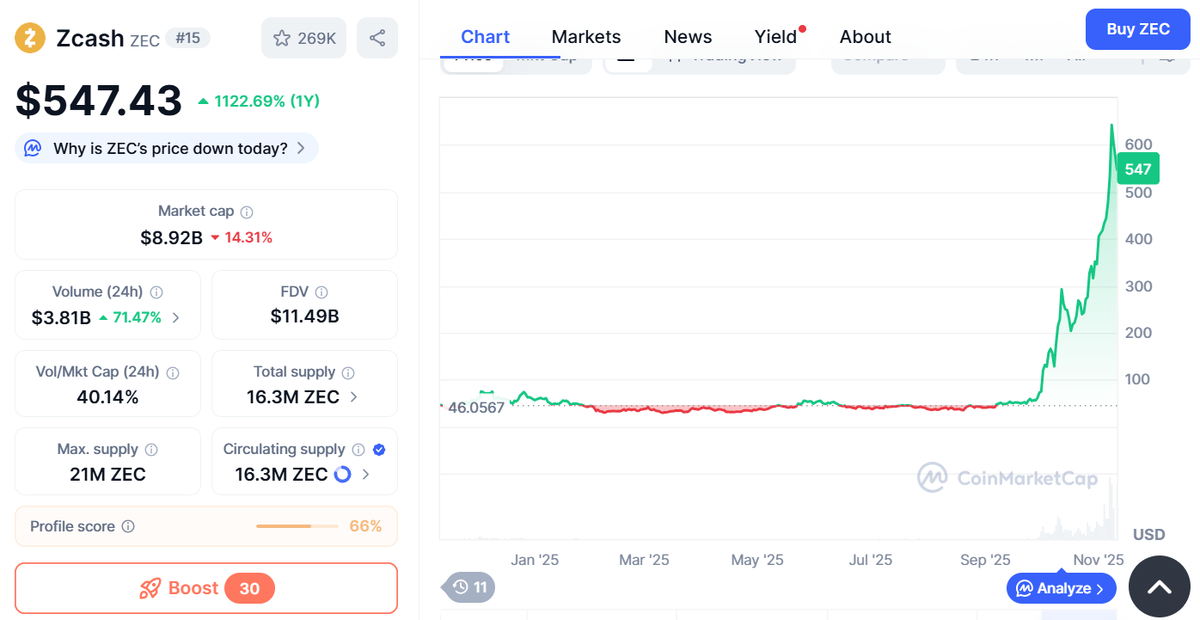Viewport: 1200px width, 620px height.
Task: Switch to the Markets tab
Action: click(x=586, y=37)
